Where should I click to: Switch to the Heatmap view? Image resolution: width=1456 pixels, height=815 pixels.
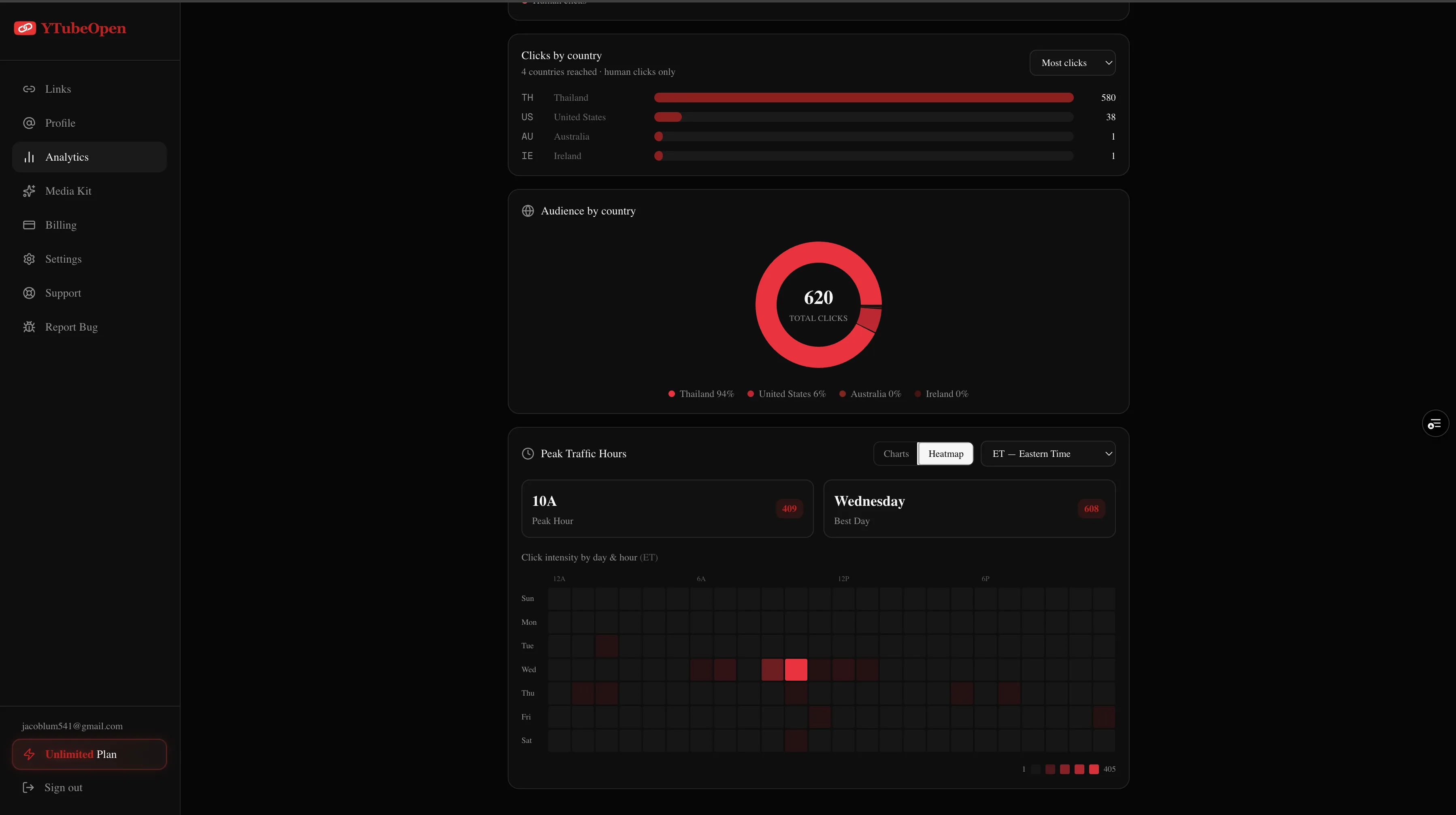coord(945,454)
